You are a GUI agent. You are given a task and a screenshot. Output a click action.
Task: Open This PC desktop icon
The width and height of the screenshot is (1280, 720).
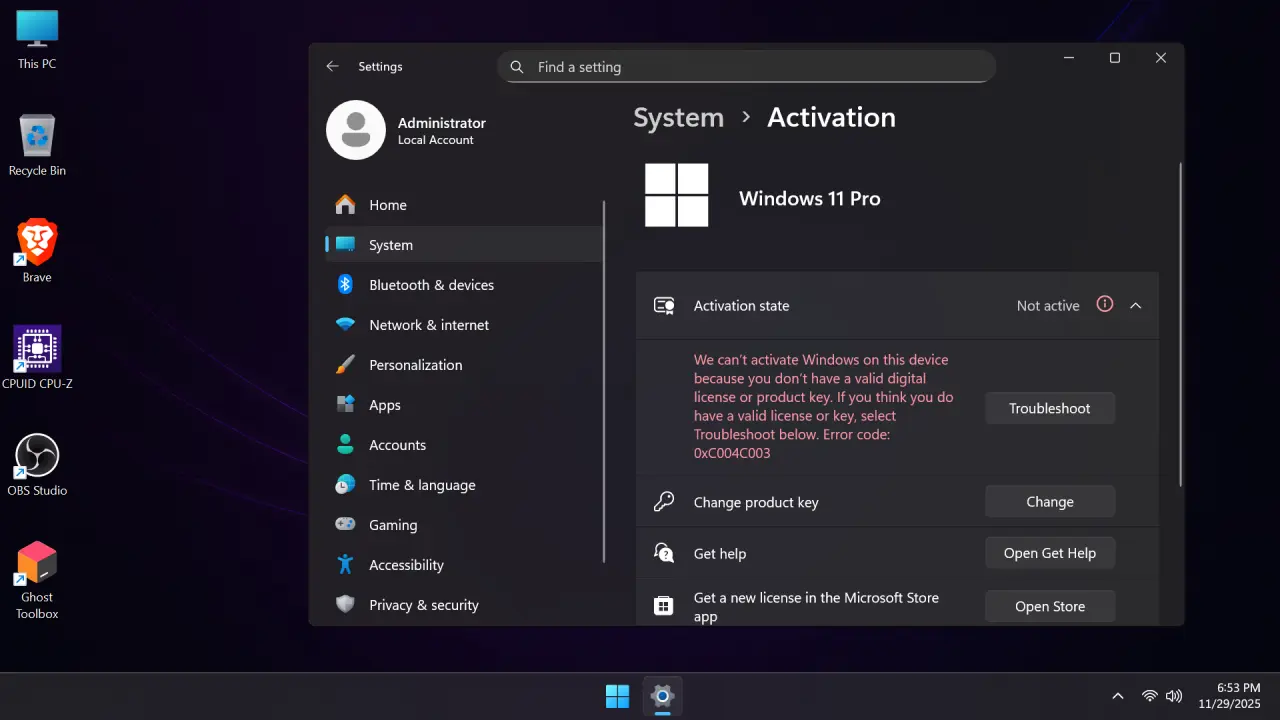pos(37,40)
